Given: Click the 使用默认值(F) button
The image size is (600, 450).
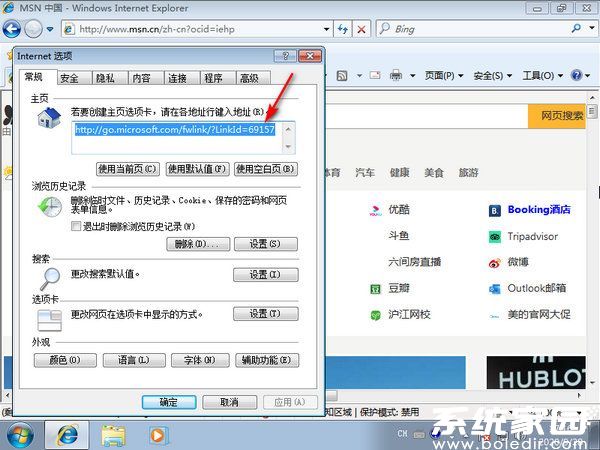Looking at the screenshot, I should tap(197, 169).
